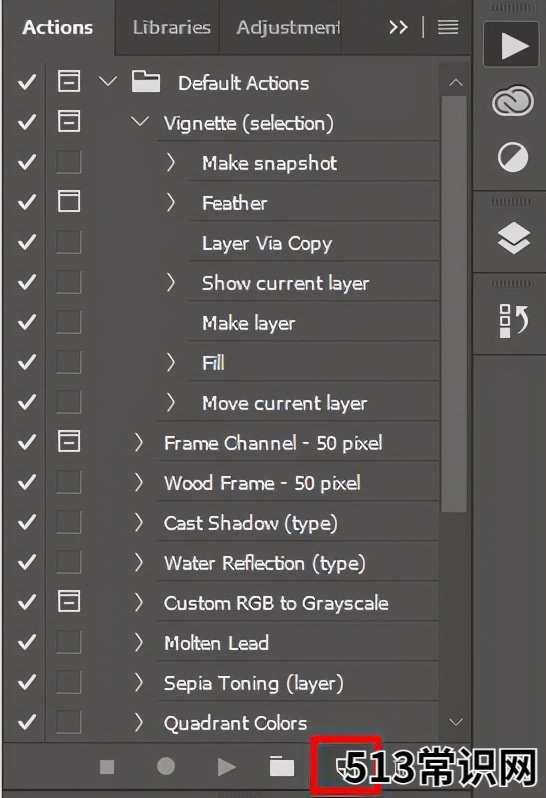546x798 pixels.
Task: Open the Adjustments panel icon in the dock
Action: point(513,157)
